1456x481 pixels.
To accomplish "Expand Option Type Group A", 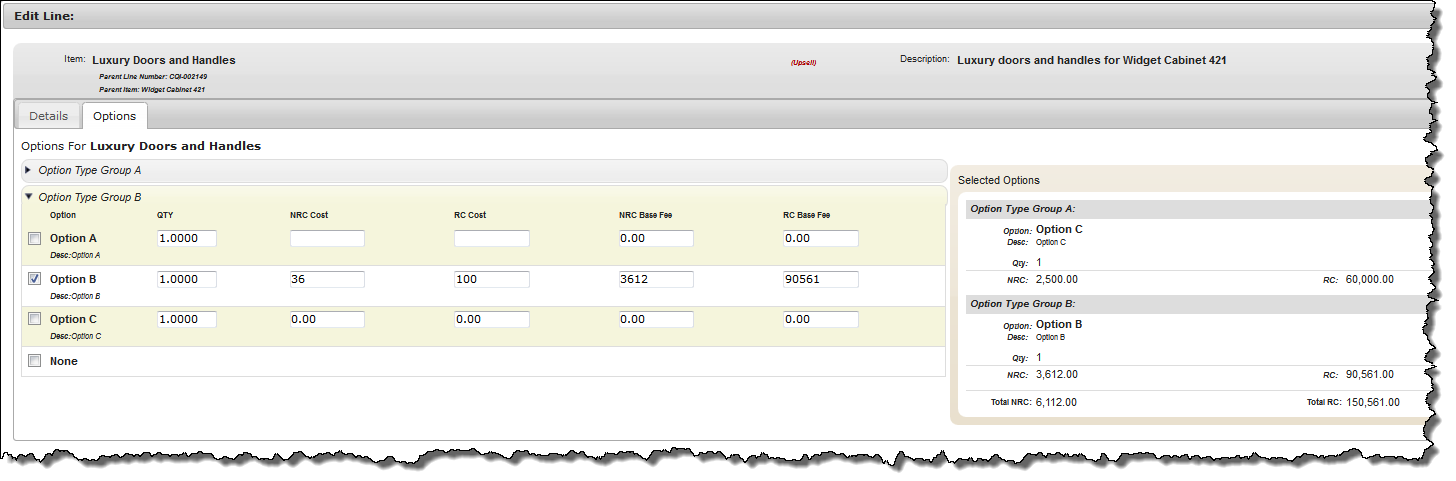I will (x=28, y=171).
